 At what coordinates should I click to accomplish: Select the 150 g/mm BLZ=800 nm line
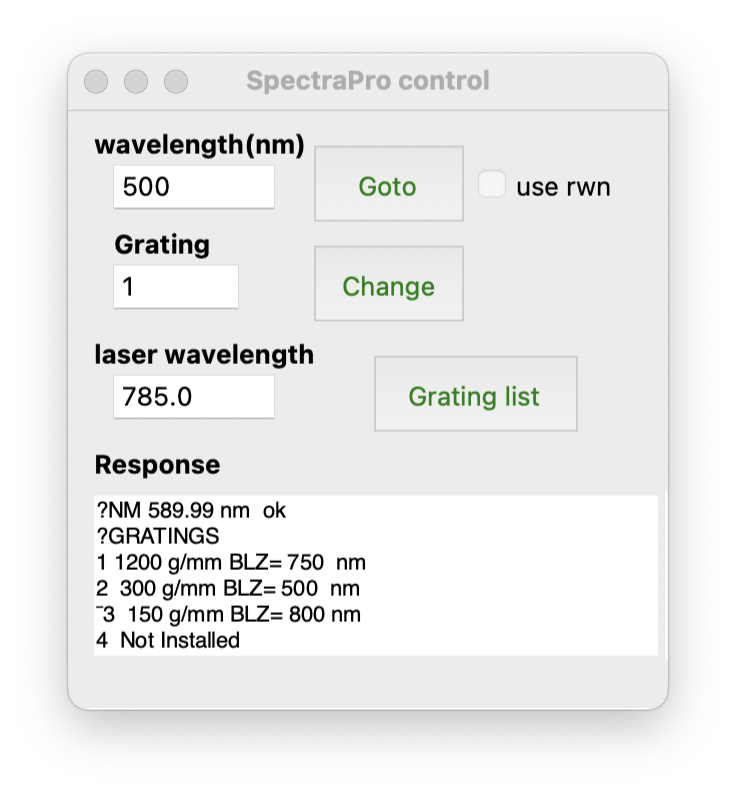pos(228,615)
